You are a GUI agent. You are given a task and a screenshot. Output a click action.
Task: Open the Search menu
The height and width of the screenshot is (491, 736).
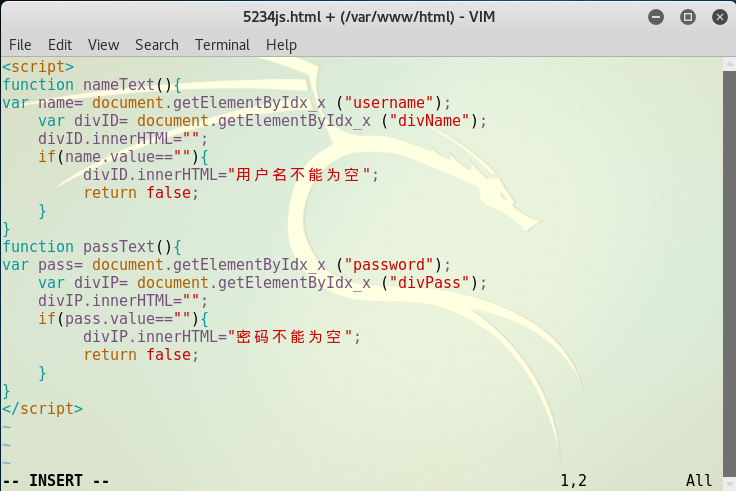pyautogui.click(x=157, y=45)
